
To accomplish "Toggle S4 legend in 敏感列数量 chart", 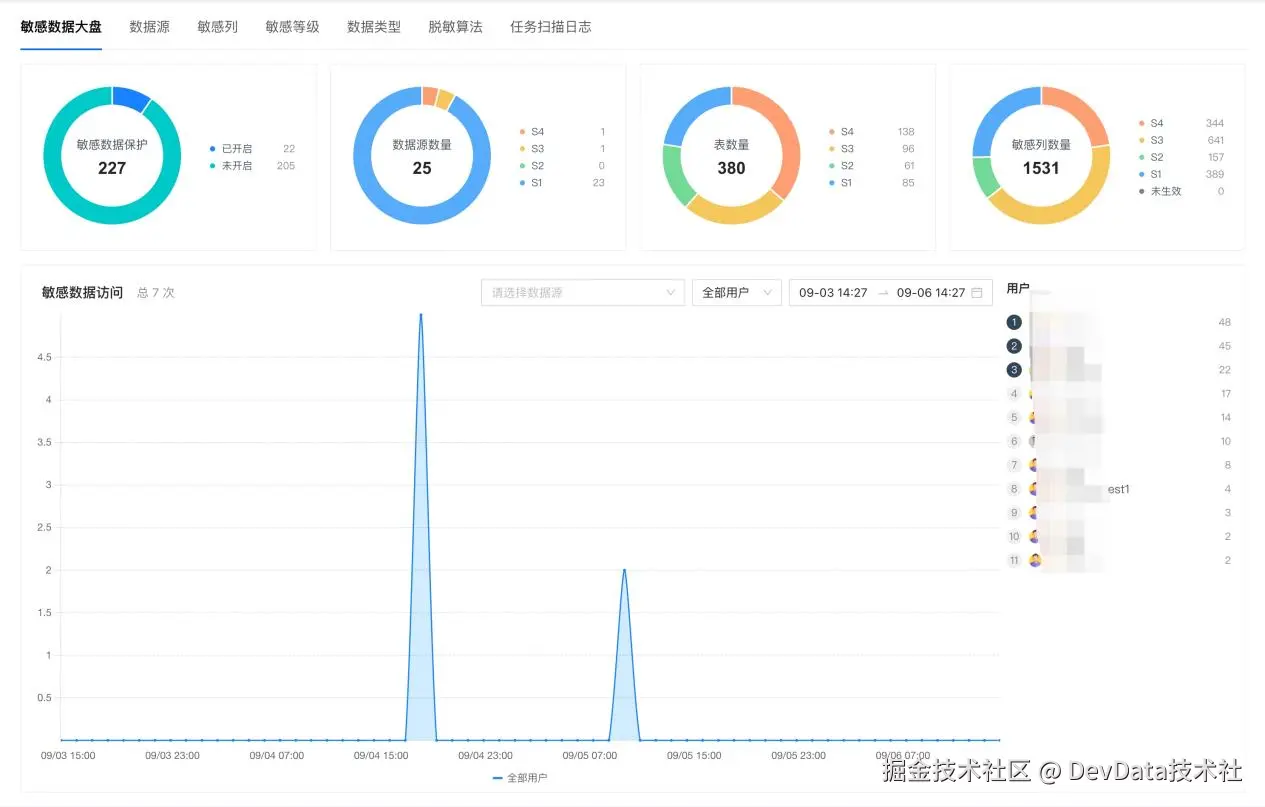I will pyautogui.click(x=1151, y=123).
